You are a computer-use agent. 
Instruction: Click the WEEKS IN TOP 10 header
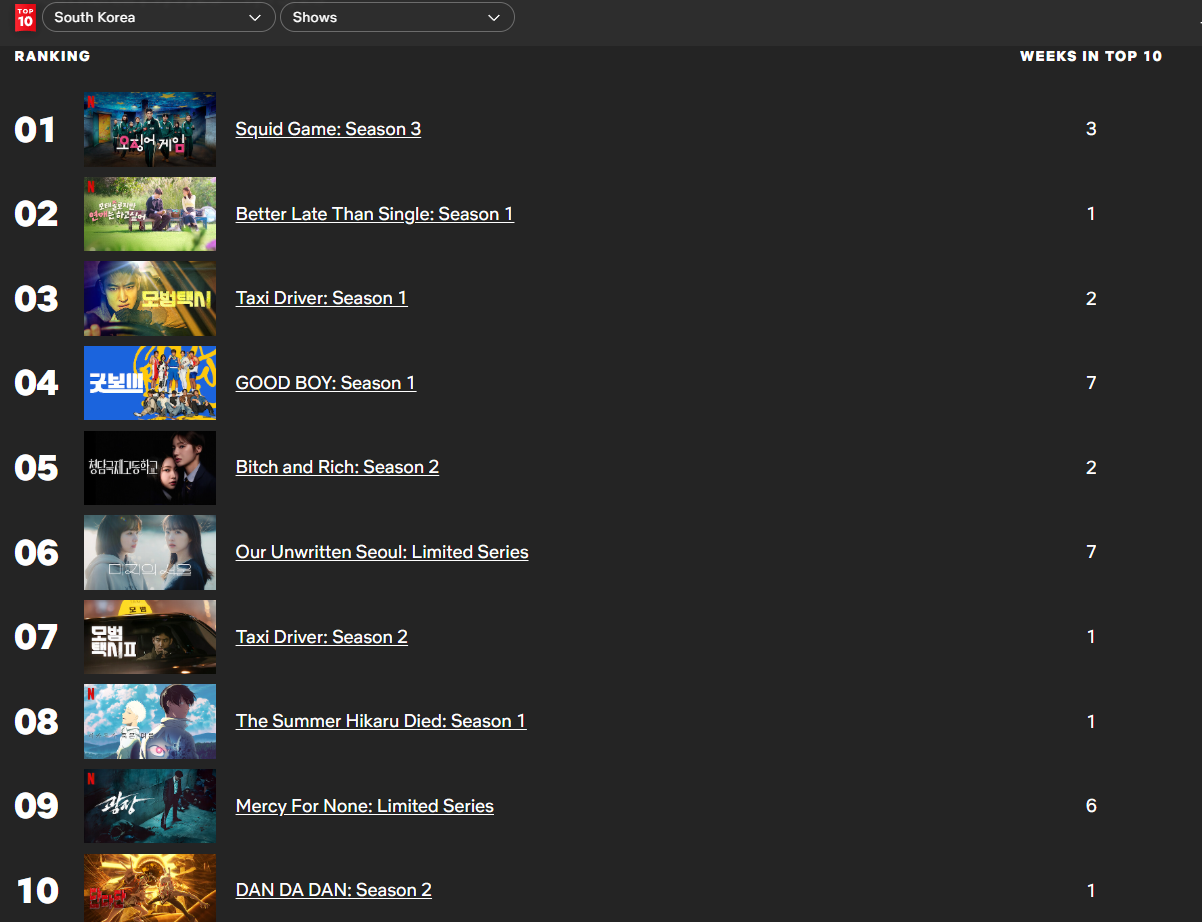coord(1091,56)
